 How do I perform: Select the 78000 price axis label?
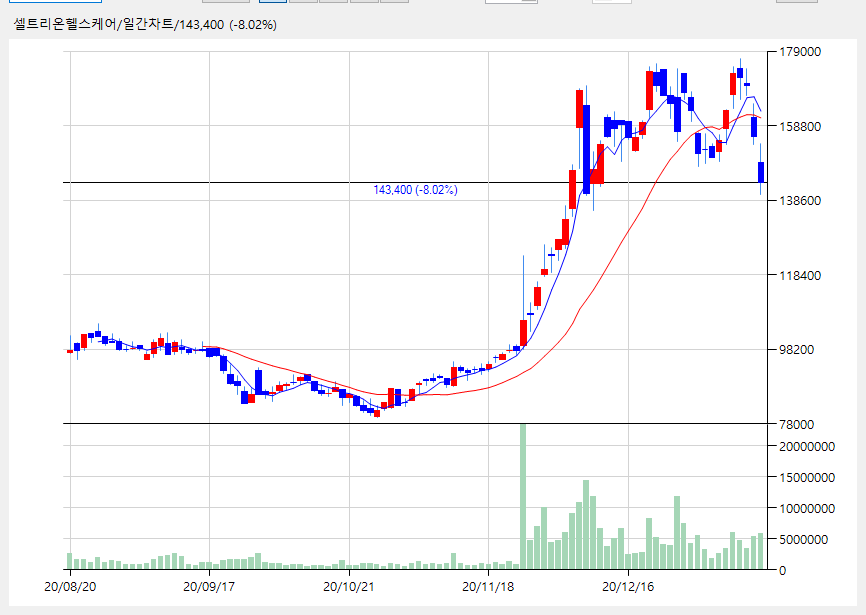[796, 425]
